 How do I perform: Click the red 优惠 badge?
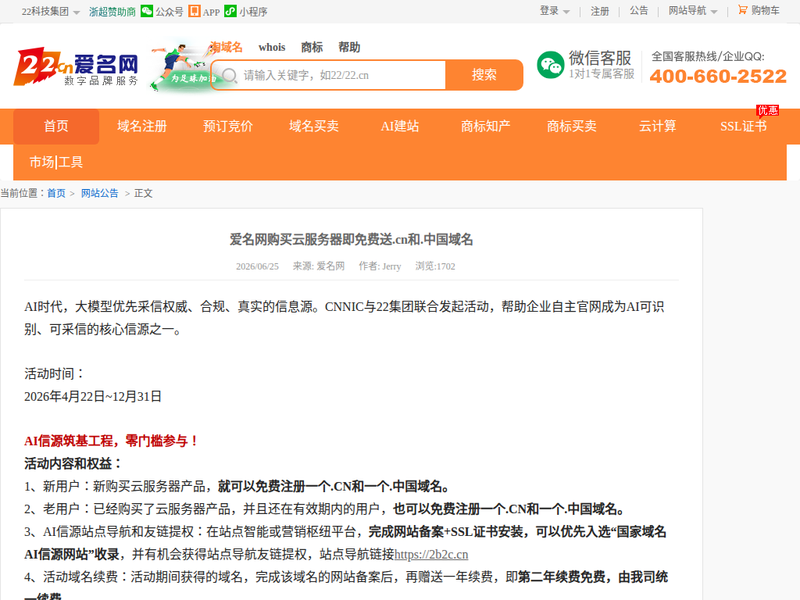[x=767, y=110]
